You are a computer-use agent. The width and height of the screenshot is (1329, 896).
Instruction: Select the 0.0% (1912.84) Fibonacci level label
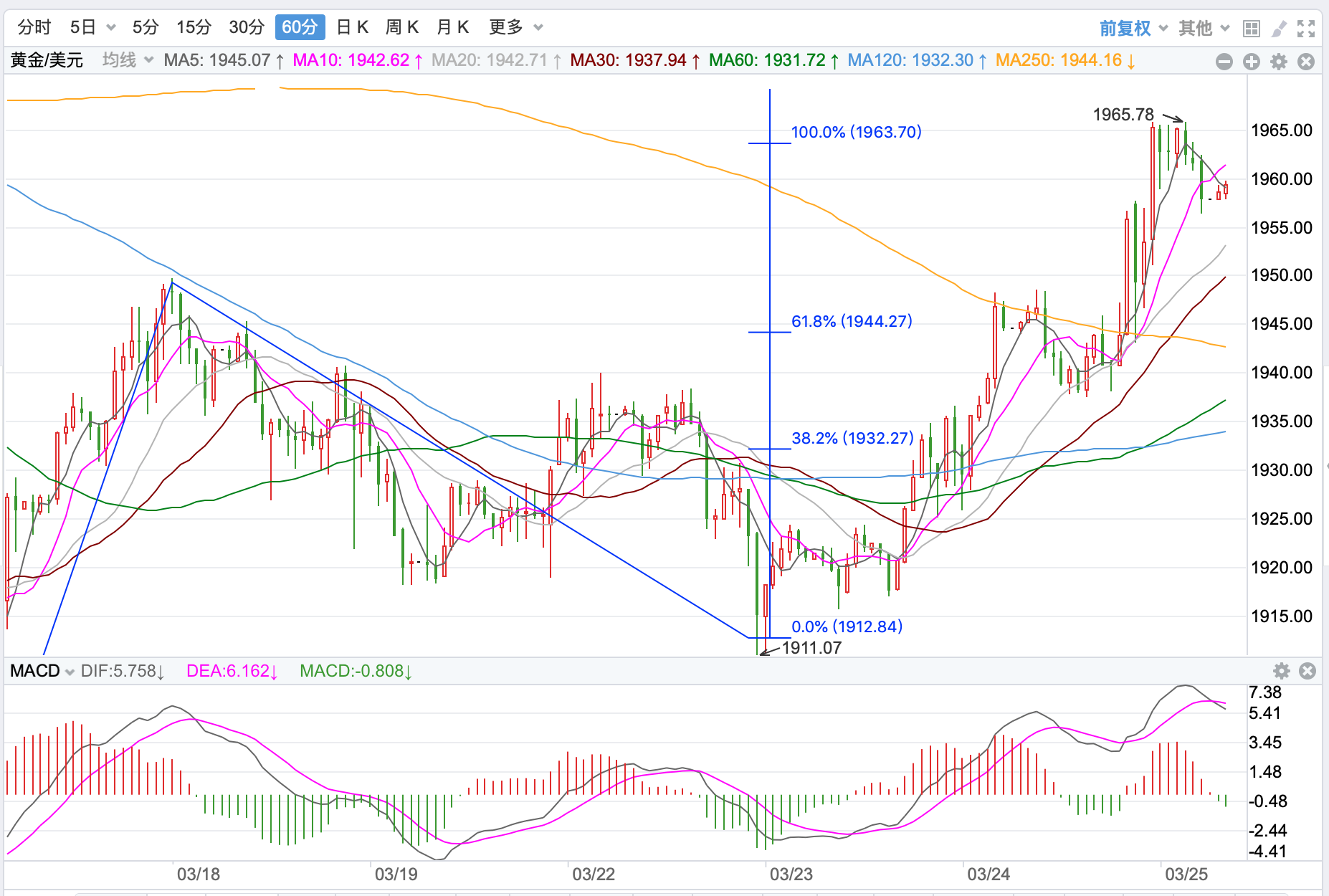click(x=847, y=626)
